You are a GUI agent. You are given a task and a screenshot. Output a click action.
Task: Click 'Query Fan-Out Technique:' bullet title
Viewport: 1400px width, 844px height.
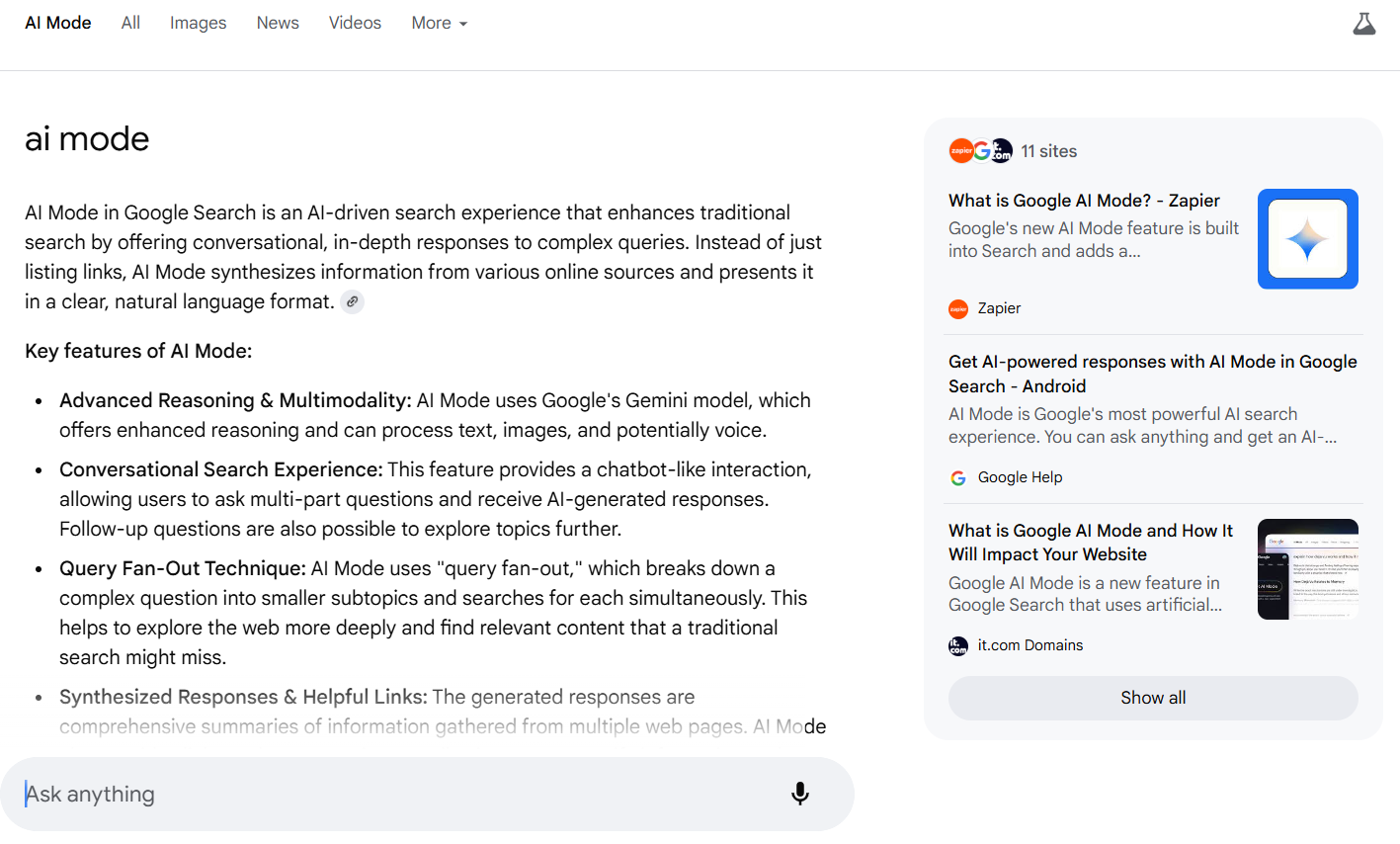(183, 568)
